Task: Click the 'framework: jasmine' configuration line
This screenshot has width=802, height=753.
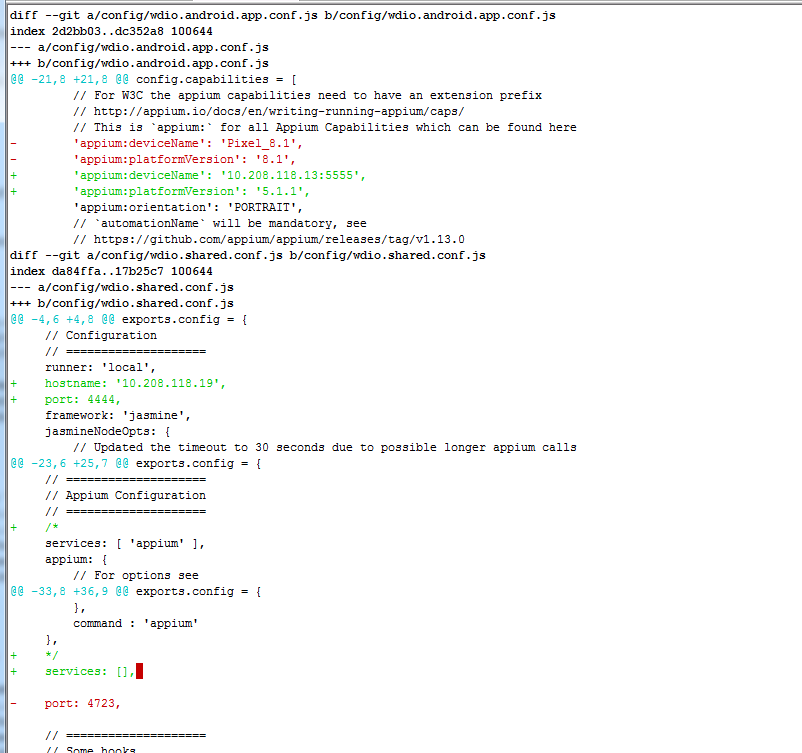Action: click(x=120, y=415)
